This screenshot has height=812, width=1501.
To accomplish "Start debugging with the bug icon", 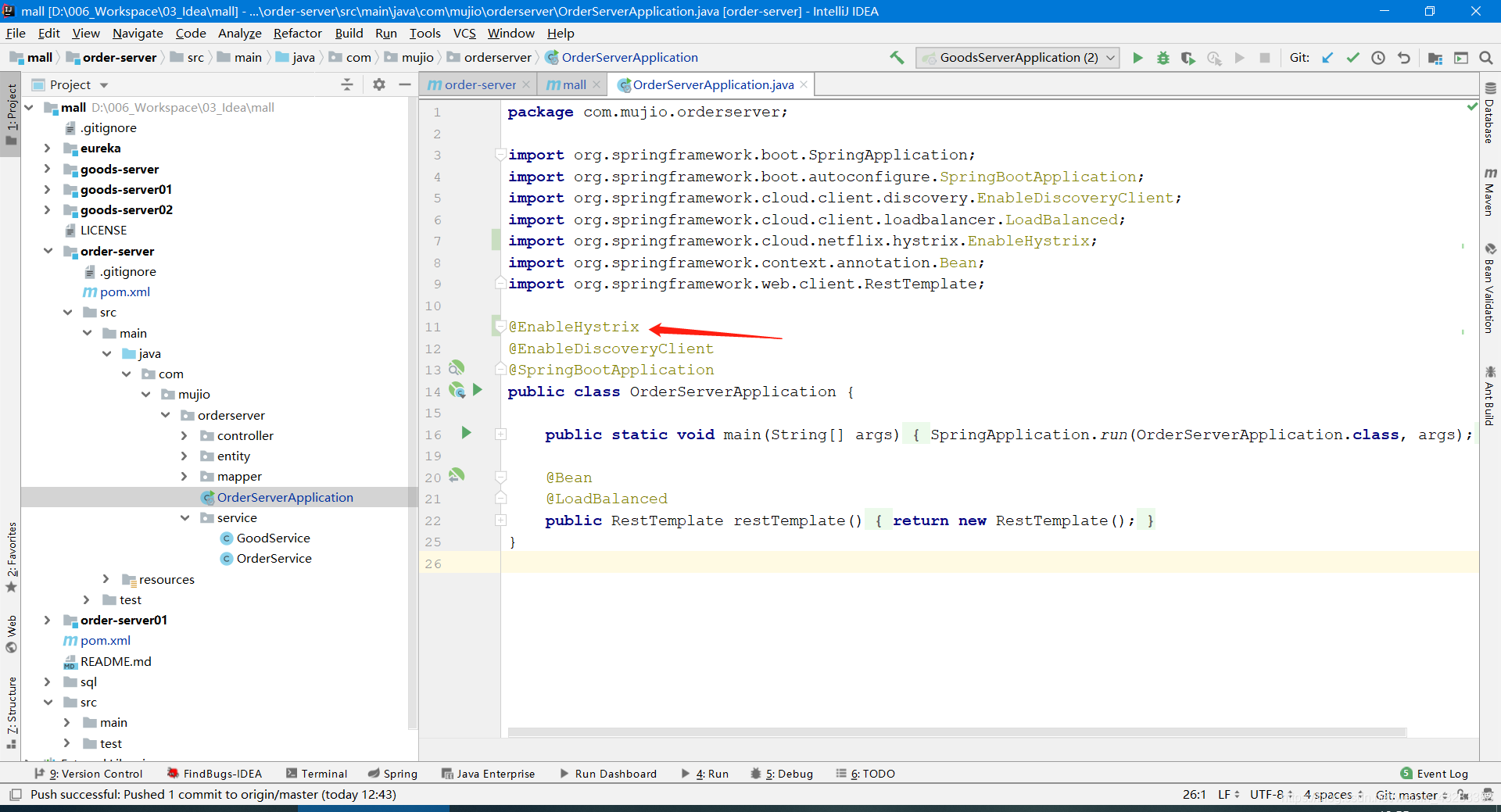I will pyautogui.click(x=1163, y=58).
